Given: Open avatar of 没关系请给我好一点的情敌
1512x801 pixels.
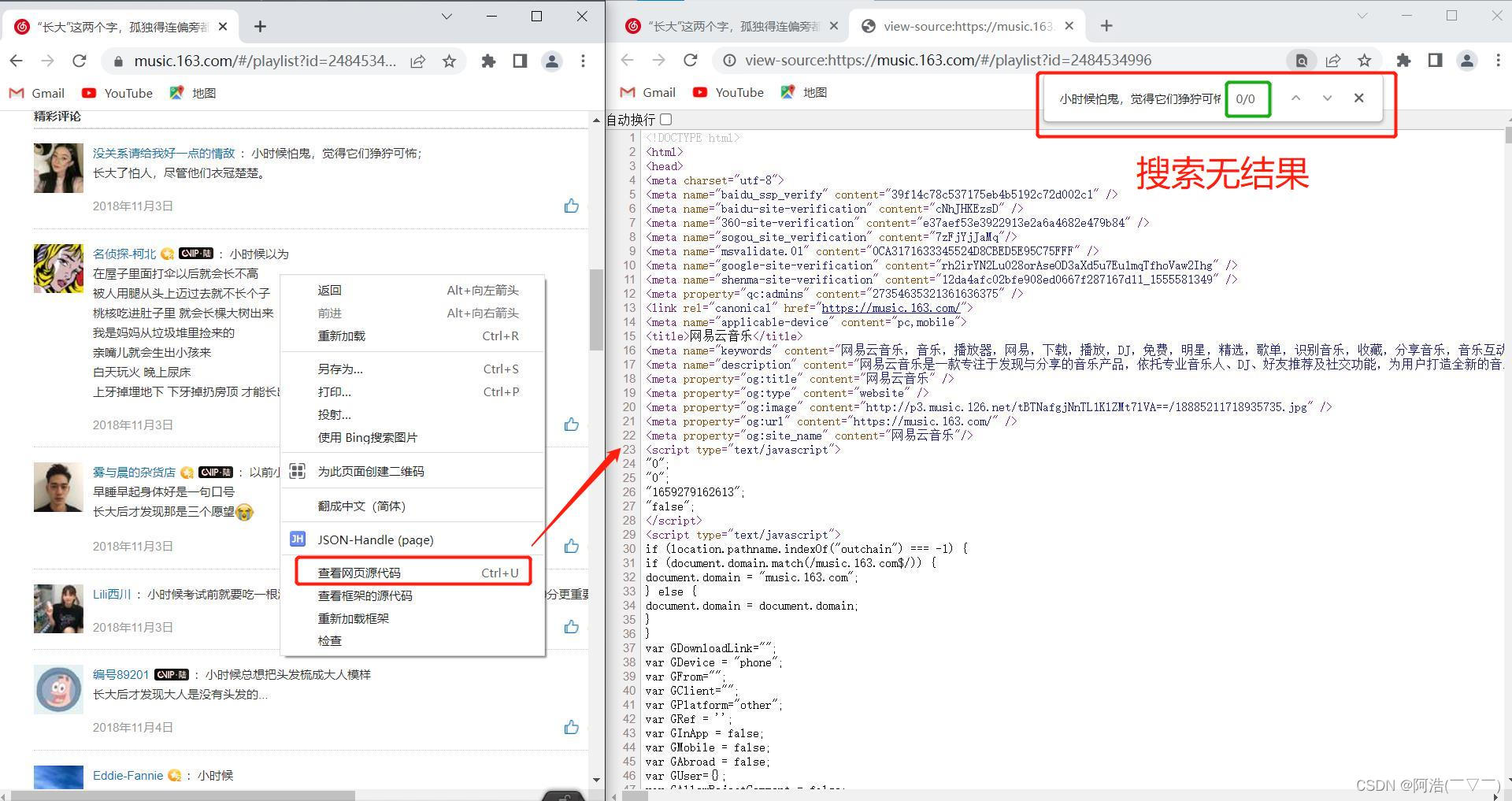Looking at the screenshot, I should point(58,168).
